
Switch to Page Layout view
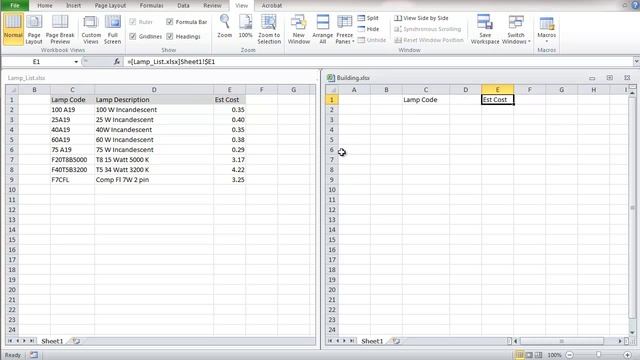[34, 28]
